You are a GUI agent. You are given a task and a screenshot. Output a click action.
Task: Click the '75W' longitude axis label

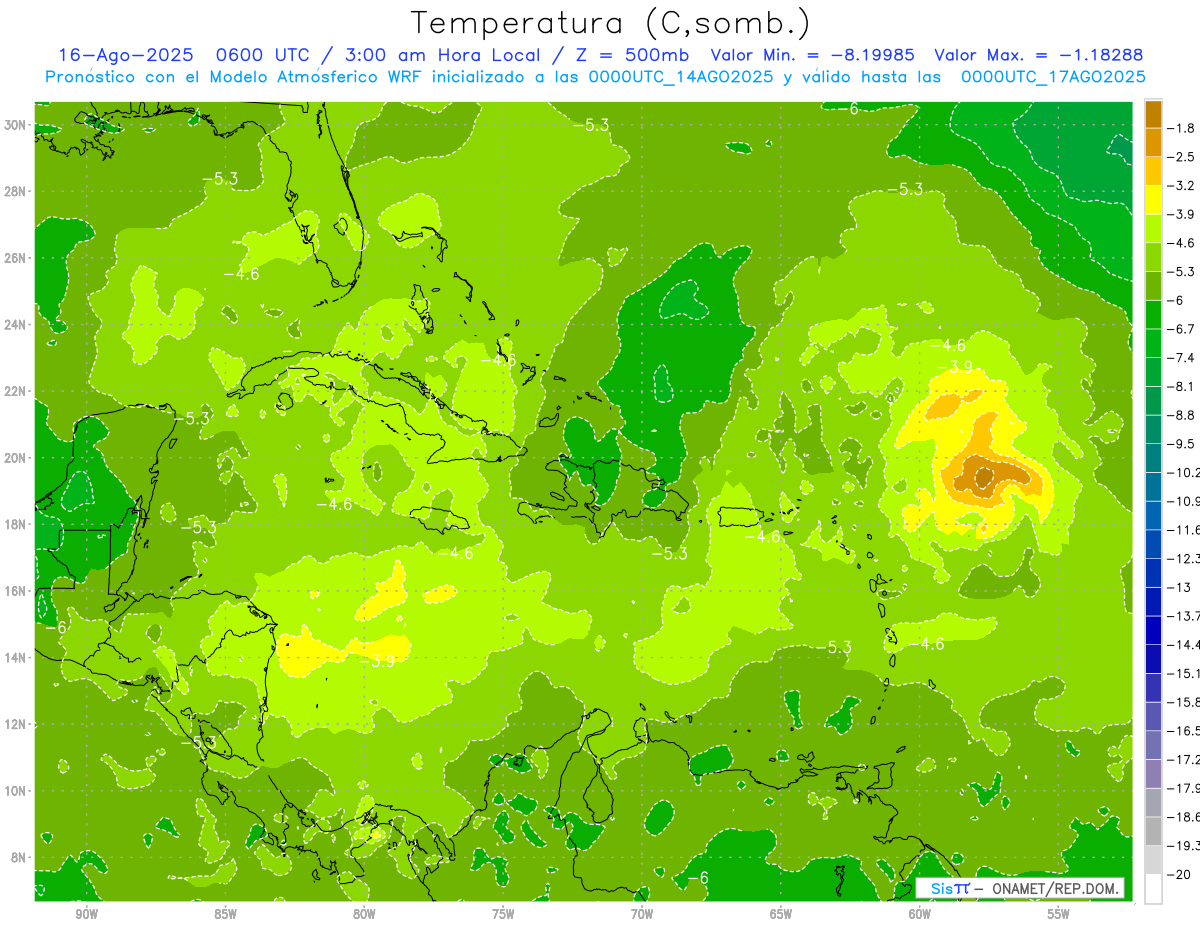(503, 915)
